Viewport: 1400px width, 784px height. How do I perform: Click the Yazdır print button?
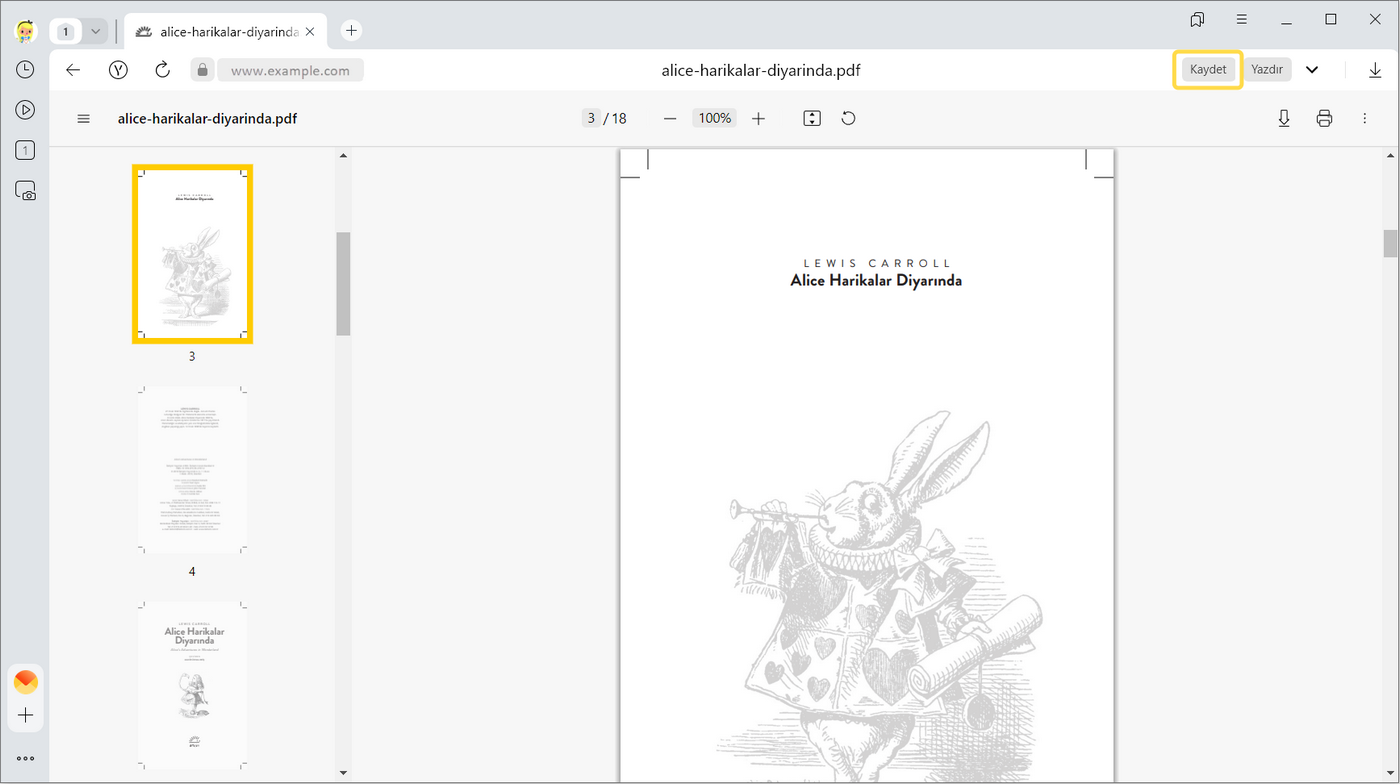coord(1267,70)
